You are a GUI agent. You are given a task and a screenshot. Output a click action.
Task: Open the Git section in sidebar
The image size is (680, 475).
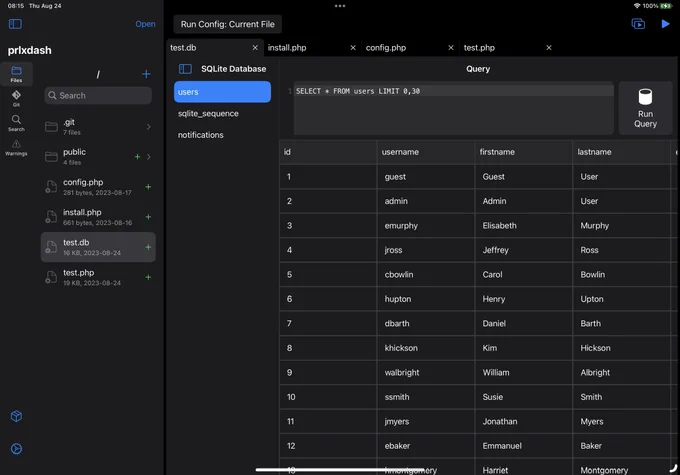pyautogui.click(x=16, y=98)
